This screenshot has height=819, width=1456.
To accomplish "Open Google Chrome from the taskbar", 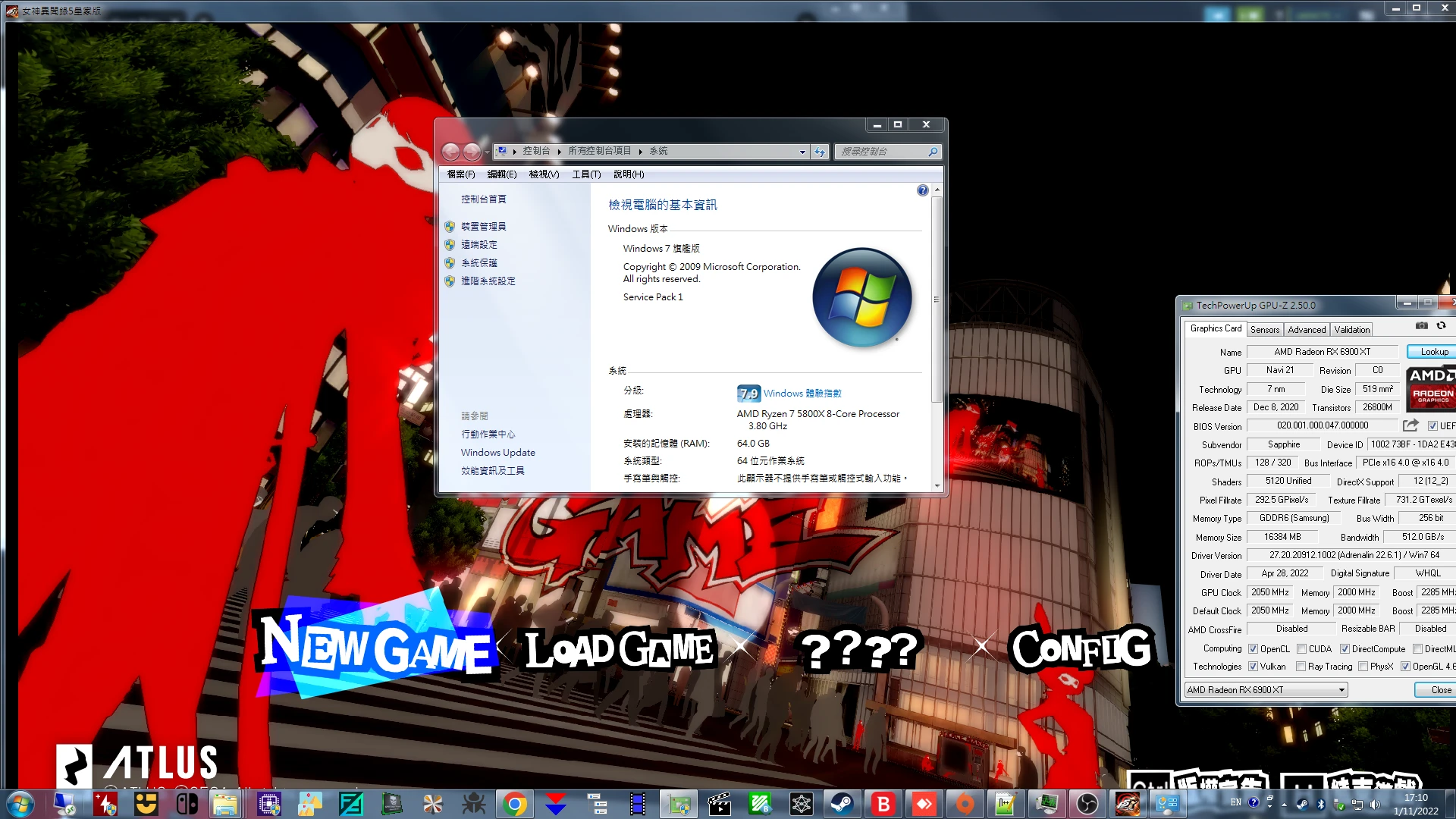I will click(514, 803).
